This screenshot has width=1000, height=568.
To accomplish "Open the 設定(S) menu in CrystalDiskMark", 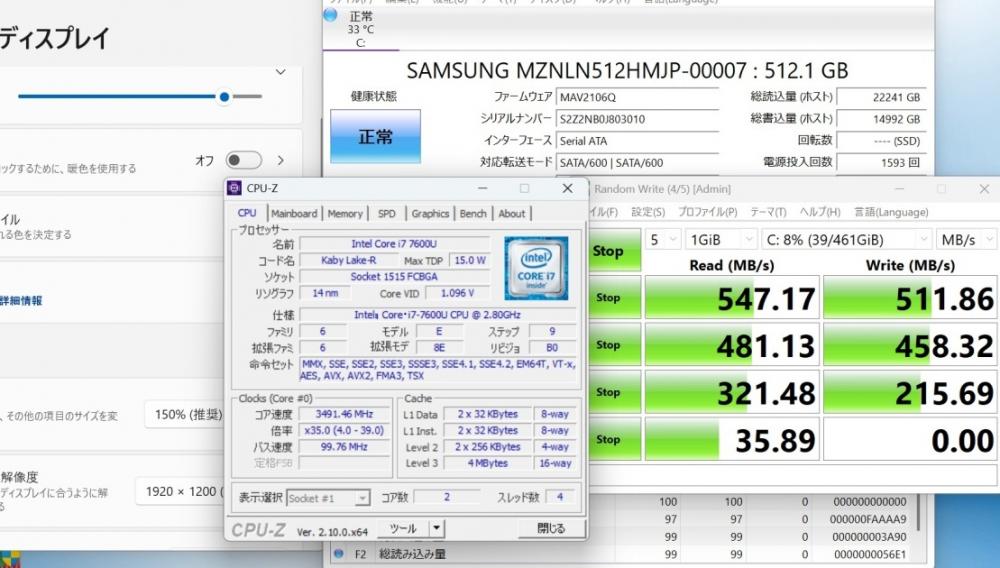I will pyautogui.click(x=648, y=212).
